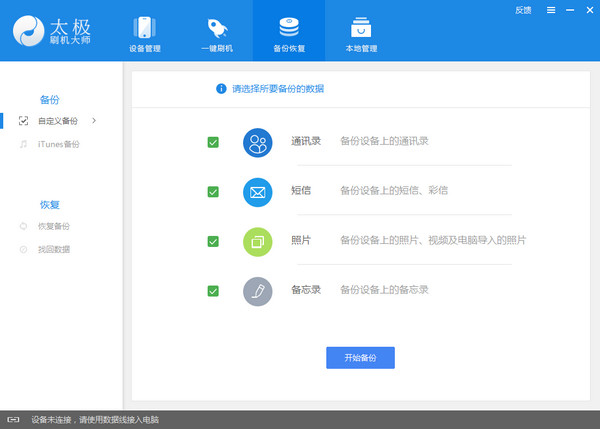
Task: Click the gray memo pencil (备忘录) icon
Action: (x=258, y=291)
